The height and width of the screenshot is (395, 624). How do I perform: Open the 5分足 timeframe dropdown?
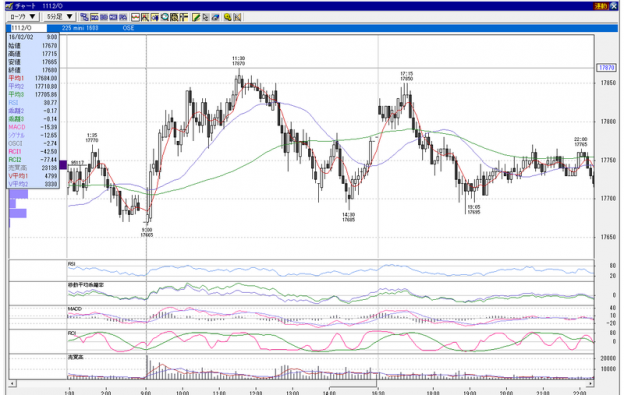[x=58, y=17]
